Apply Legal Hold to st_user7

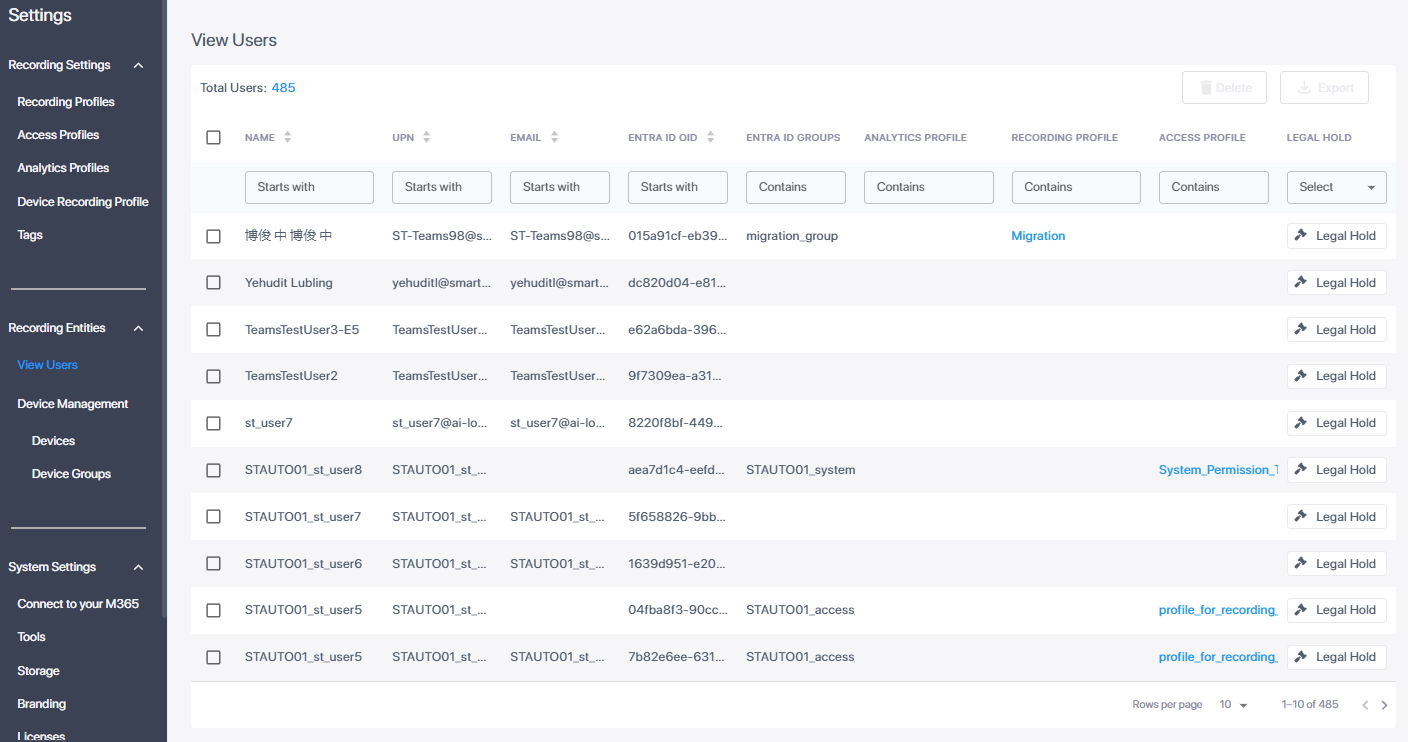[1336, 423]
